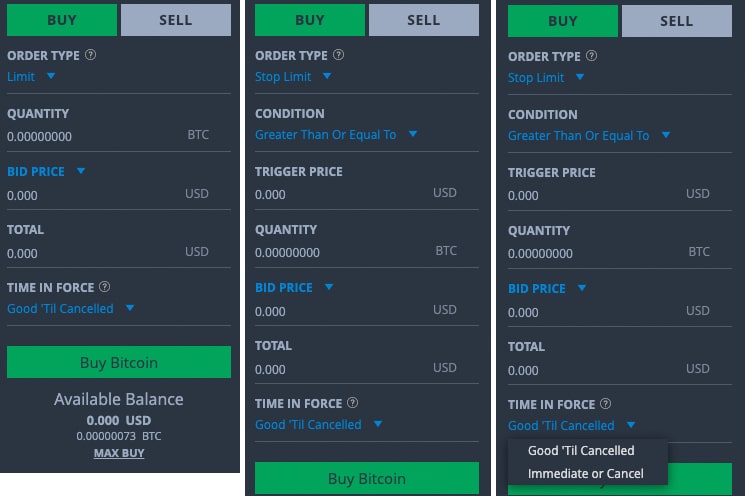Image resolution: width=745 pixels, height=496 pixels.
Task: Choose the Immediate or Cancel menu option
Action: point(585,473)
